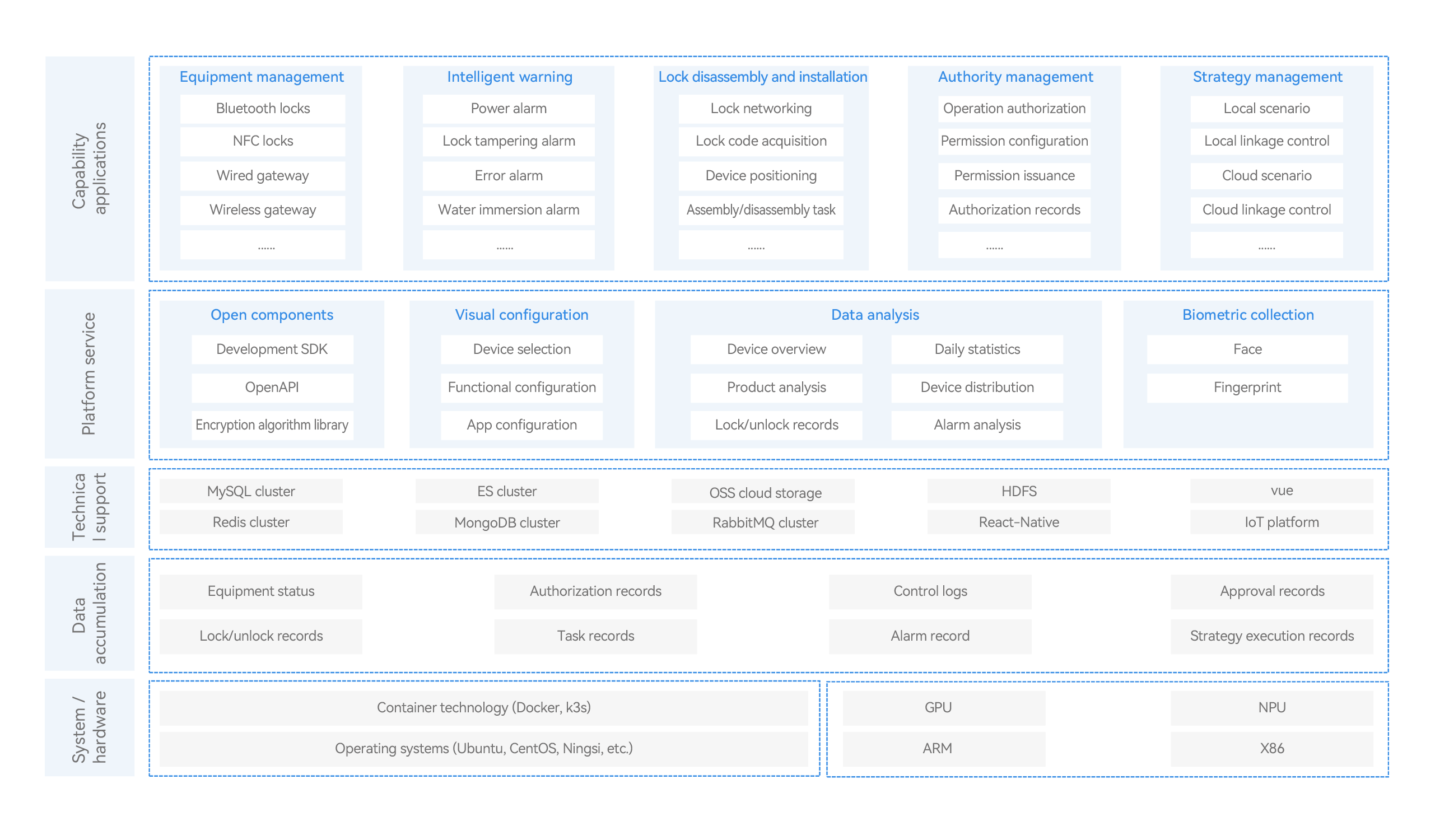Viewport: 1449px width, 840px height.
Task: Select Permission issuance item
Action: [1014, 175]
